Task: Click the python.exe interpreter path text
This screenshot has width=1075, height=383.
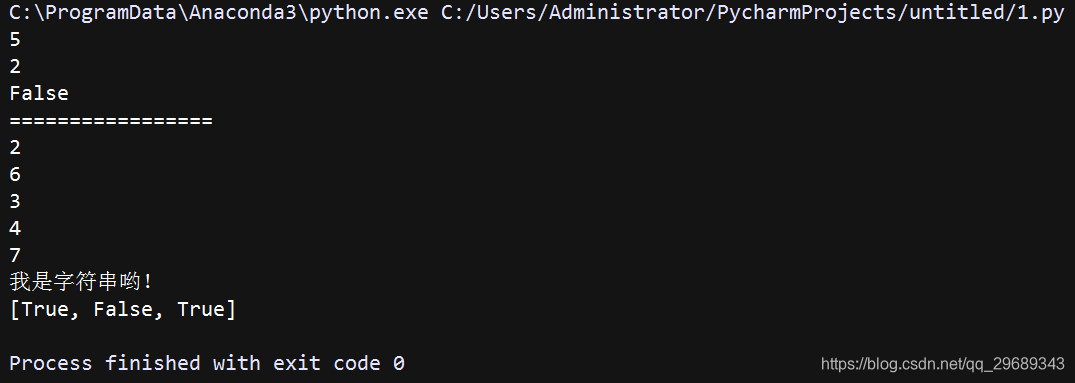Action: (218, 14)
